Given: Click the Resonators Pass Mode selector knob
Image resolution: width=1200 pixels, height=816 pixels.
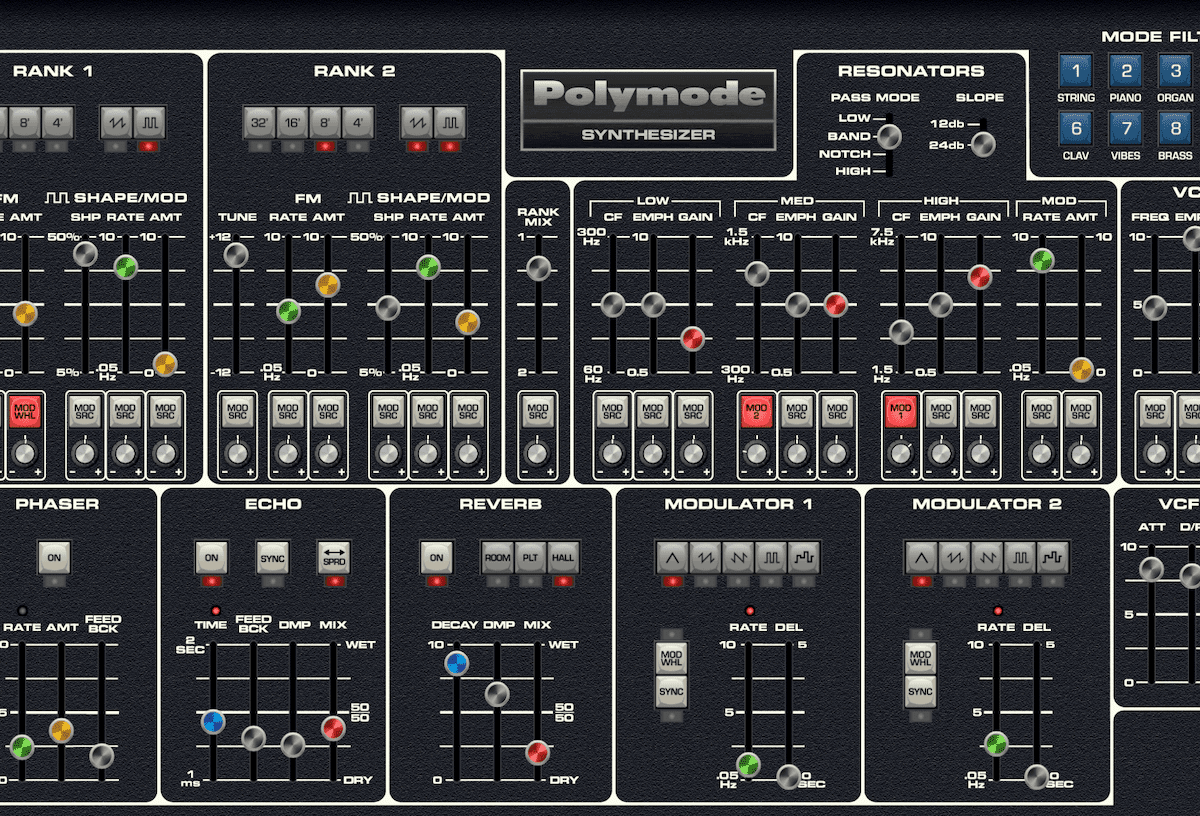Looking at the screenshot, I should point(888,136).
